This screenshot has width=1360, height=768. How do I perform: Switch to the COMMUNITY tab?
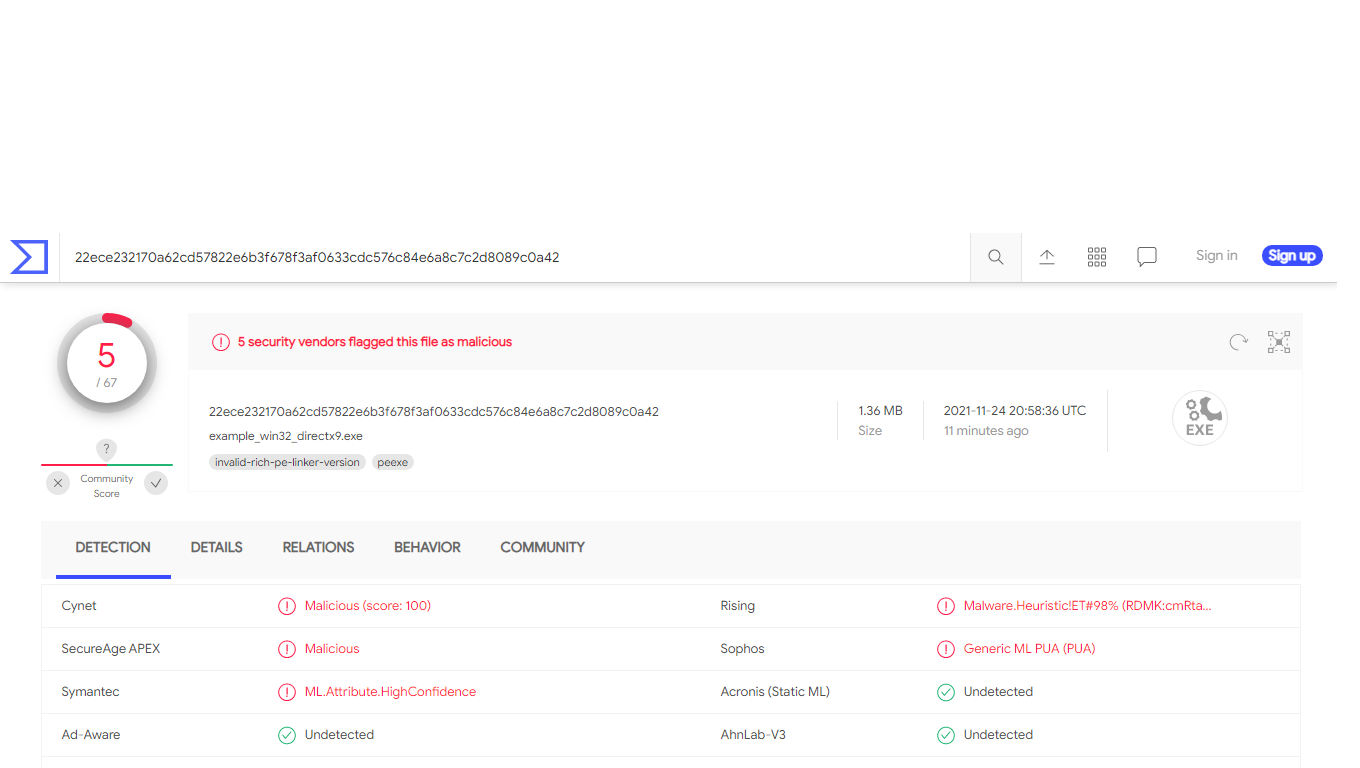(542, 547)
